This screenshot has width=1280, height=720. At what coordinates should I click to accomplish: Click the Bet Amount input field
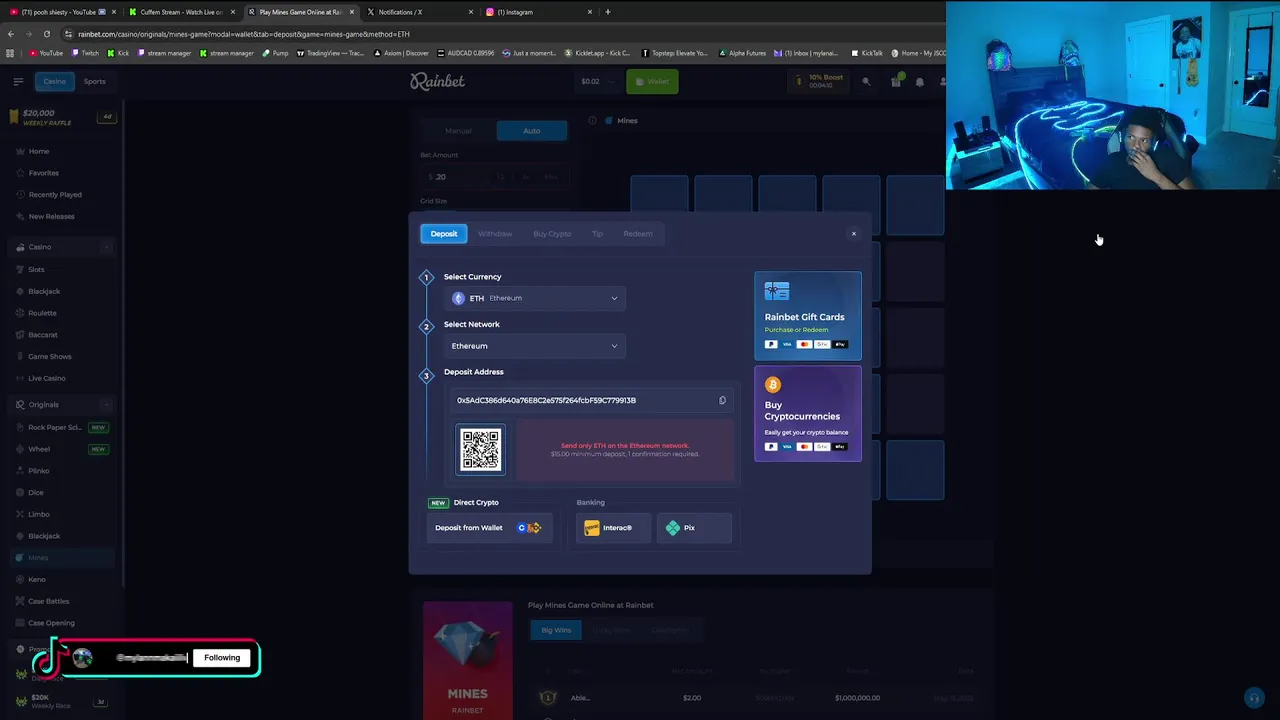(494, 177)
